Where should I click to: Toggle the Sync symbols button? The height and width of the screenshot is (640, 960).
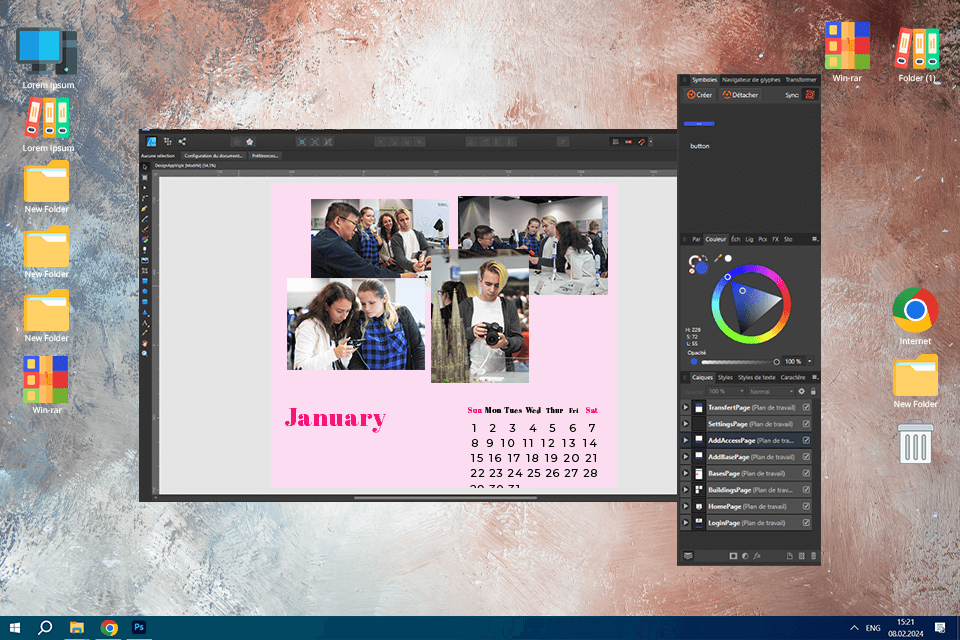[810, 95]
